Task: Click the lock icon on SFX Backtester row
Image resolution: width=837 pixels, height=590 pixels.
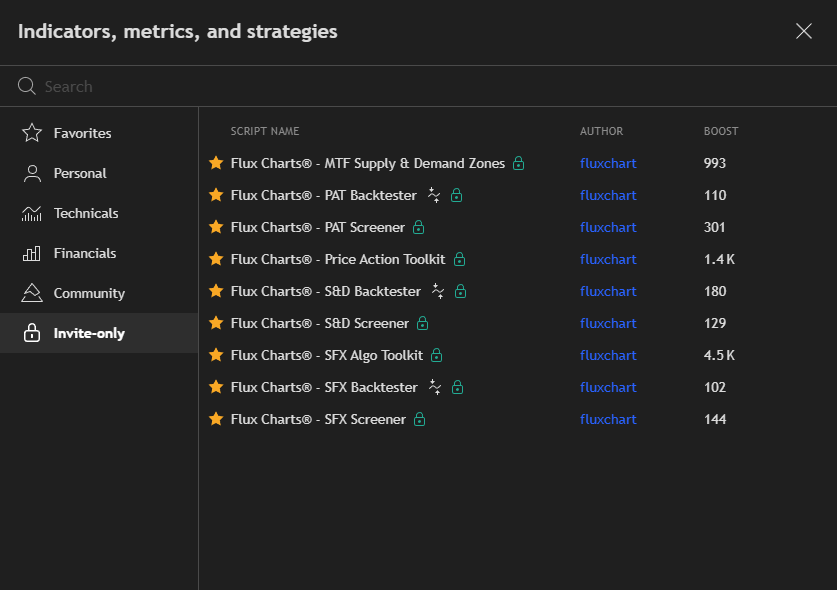Action: click(x=457, y=387)
